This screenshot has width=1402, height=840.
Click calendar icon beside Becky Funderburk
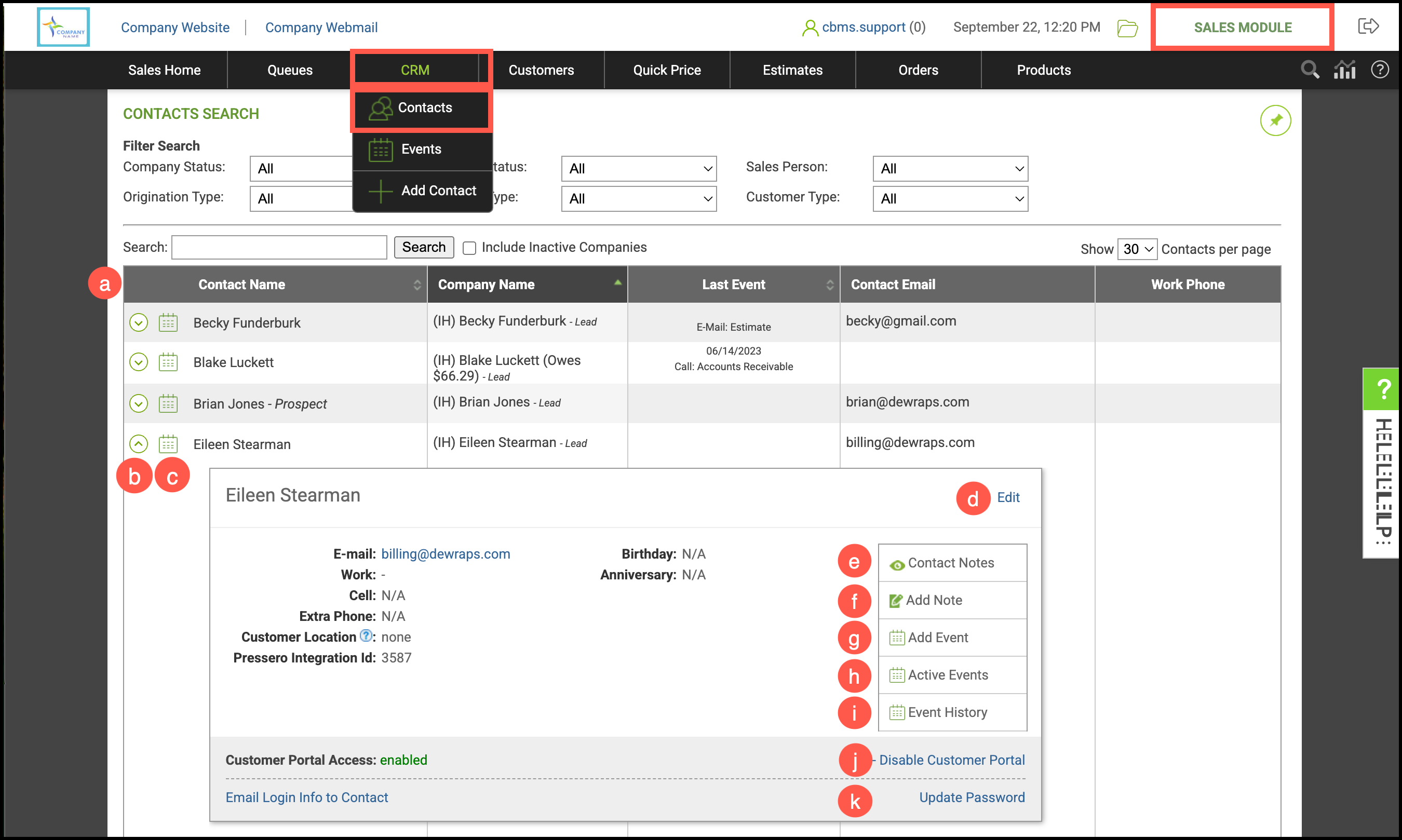point(168,322)
